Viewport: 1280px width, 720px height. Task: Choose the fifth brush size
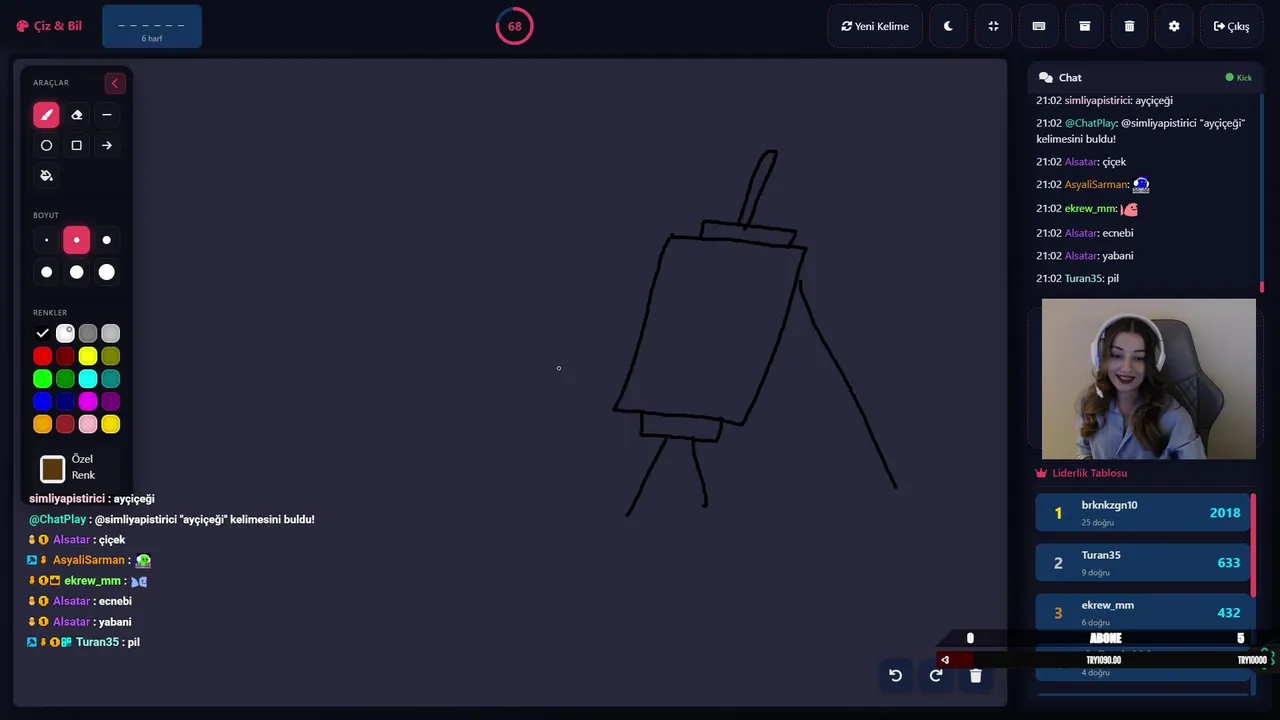point(76,272)
